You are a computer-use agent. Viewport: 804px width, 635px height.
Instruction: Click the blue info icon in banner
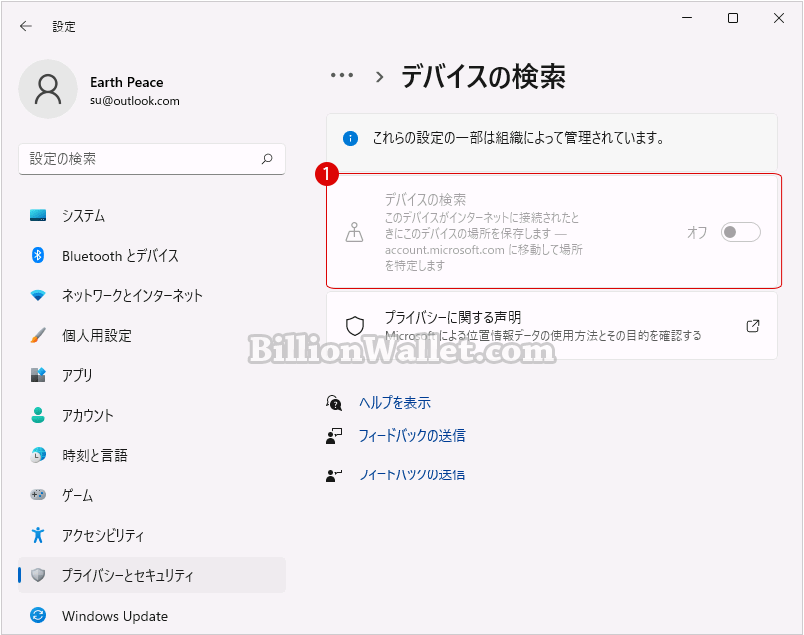(x=350, y=138)
